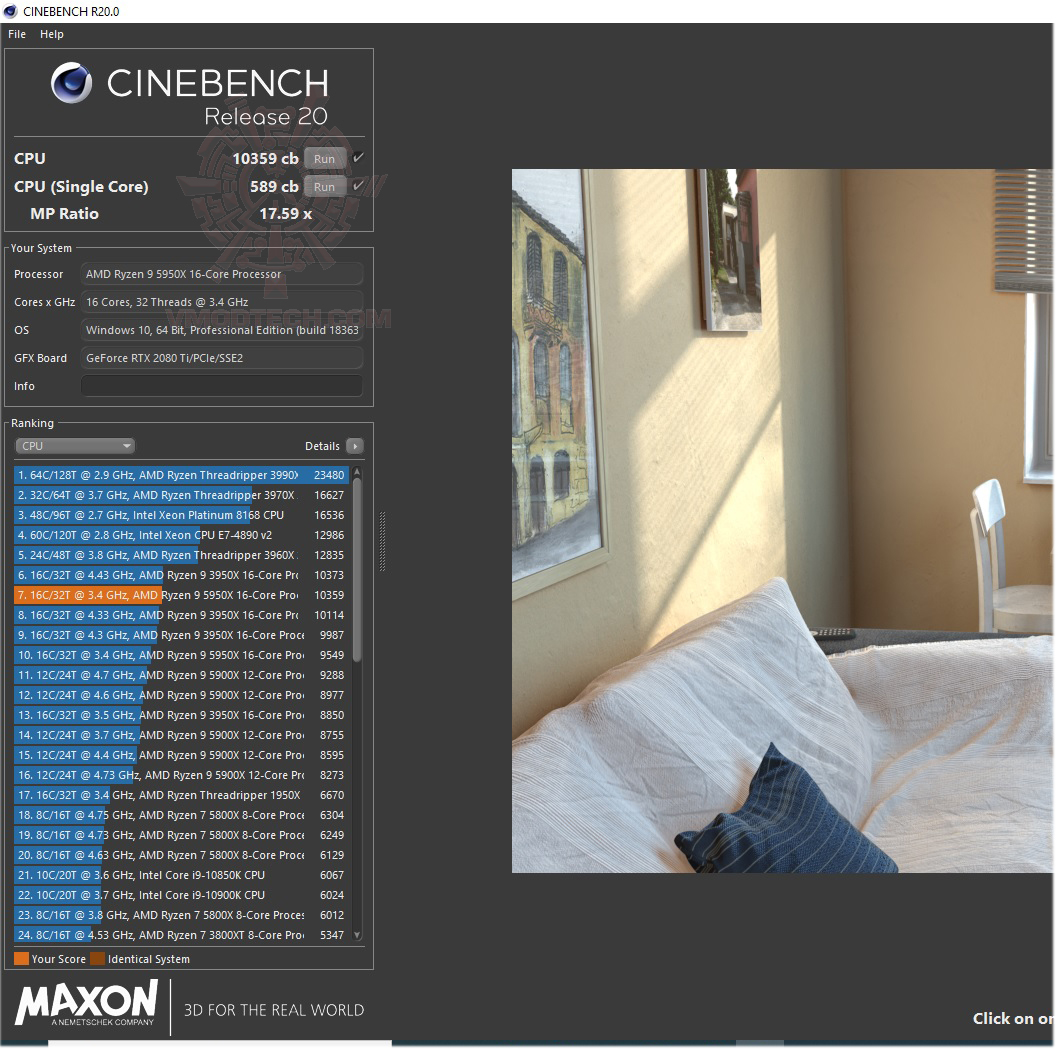The height and width of the screenshot is (1049, 1056).
Task: Select rank 15 Ryzen 9 5900X 8595
Action: (181, 755)
